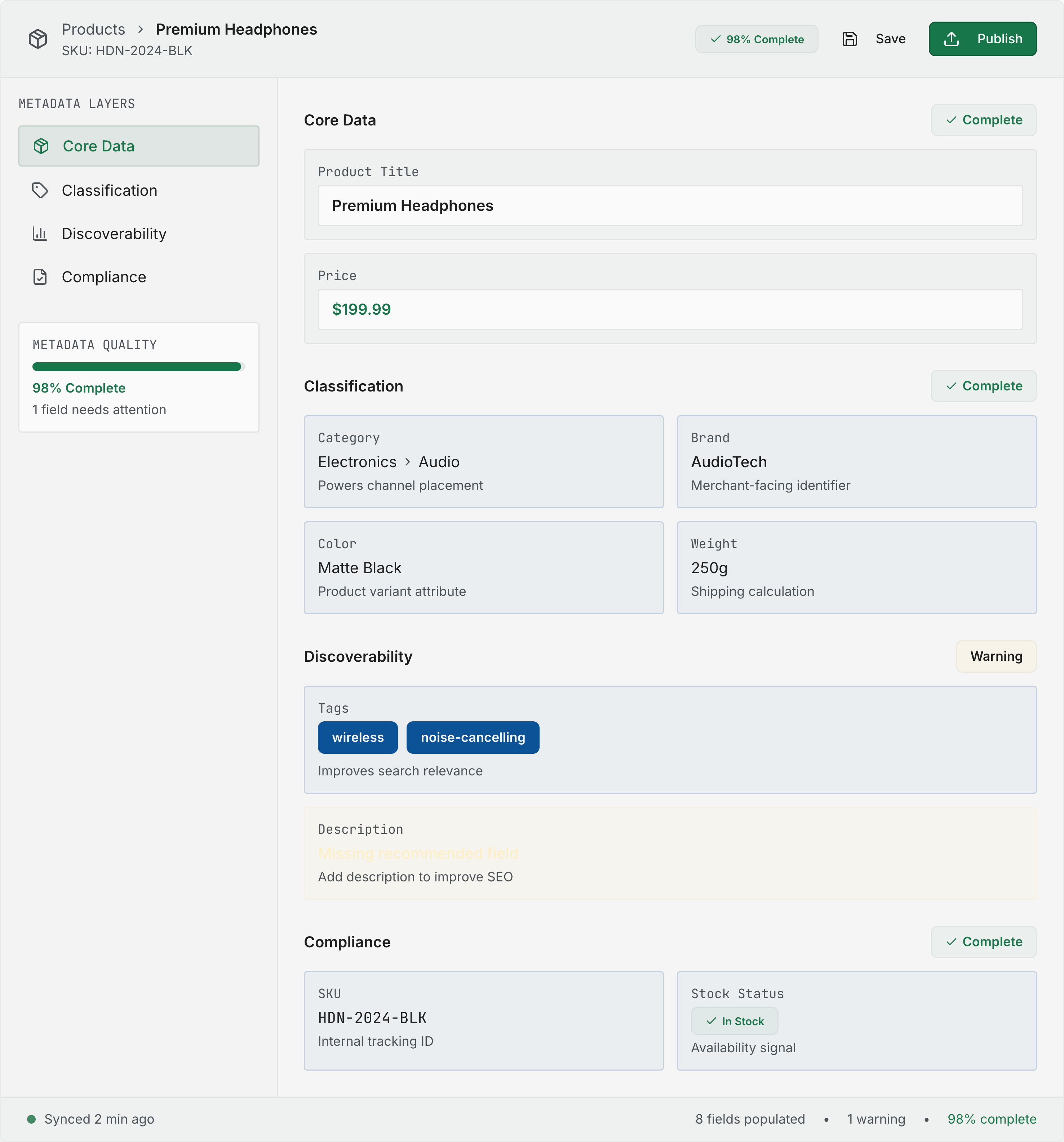Click into the Product Title input

click(x=669, y=205)
